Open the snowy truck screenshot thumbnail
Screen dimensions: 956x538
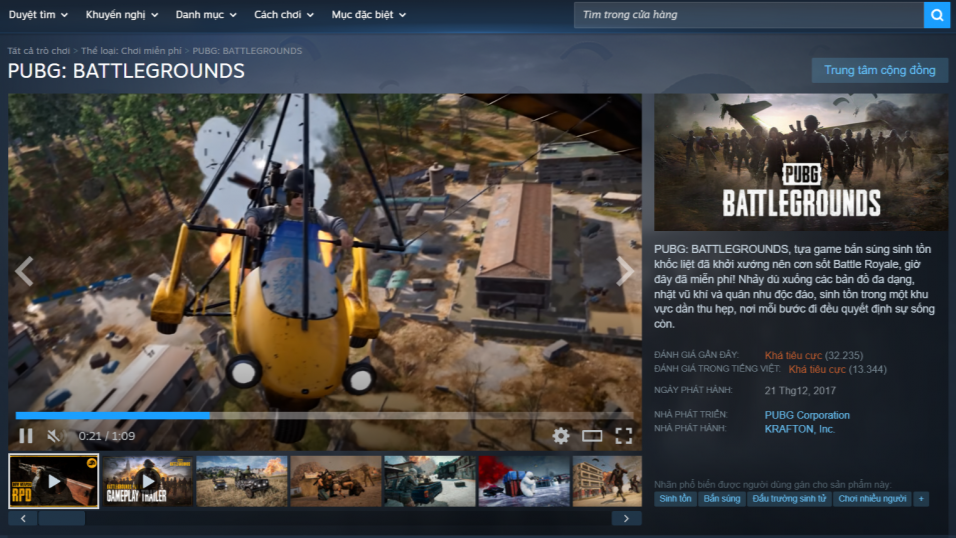tap(430, 481)
